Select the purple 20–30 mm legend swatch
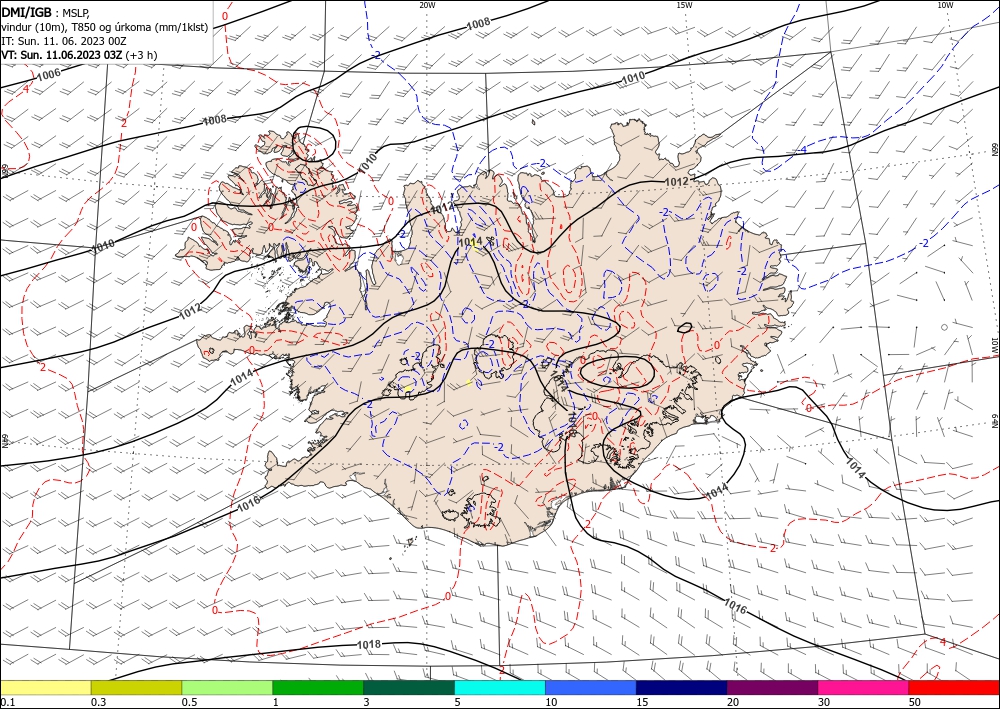 click(772, 687)
